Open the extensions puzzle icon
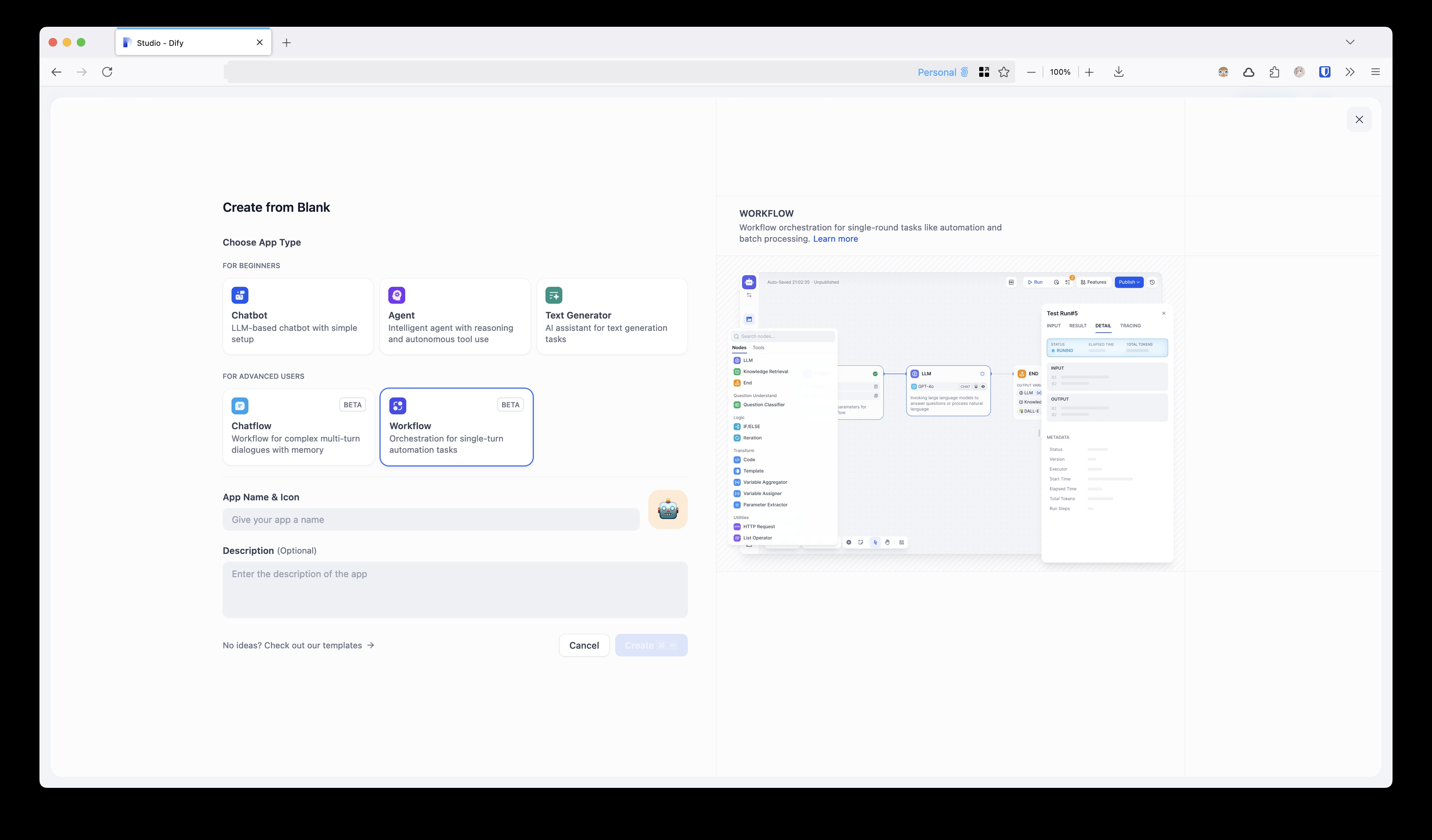The width and height of the screenshot is (1432, 840). tap(1274, 72)
